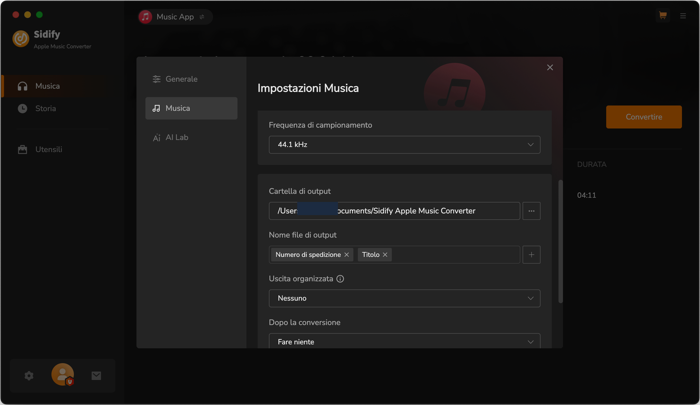Open Frequenza di campionamento dropdown

point(404,145)
